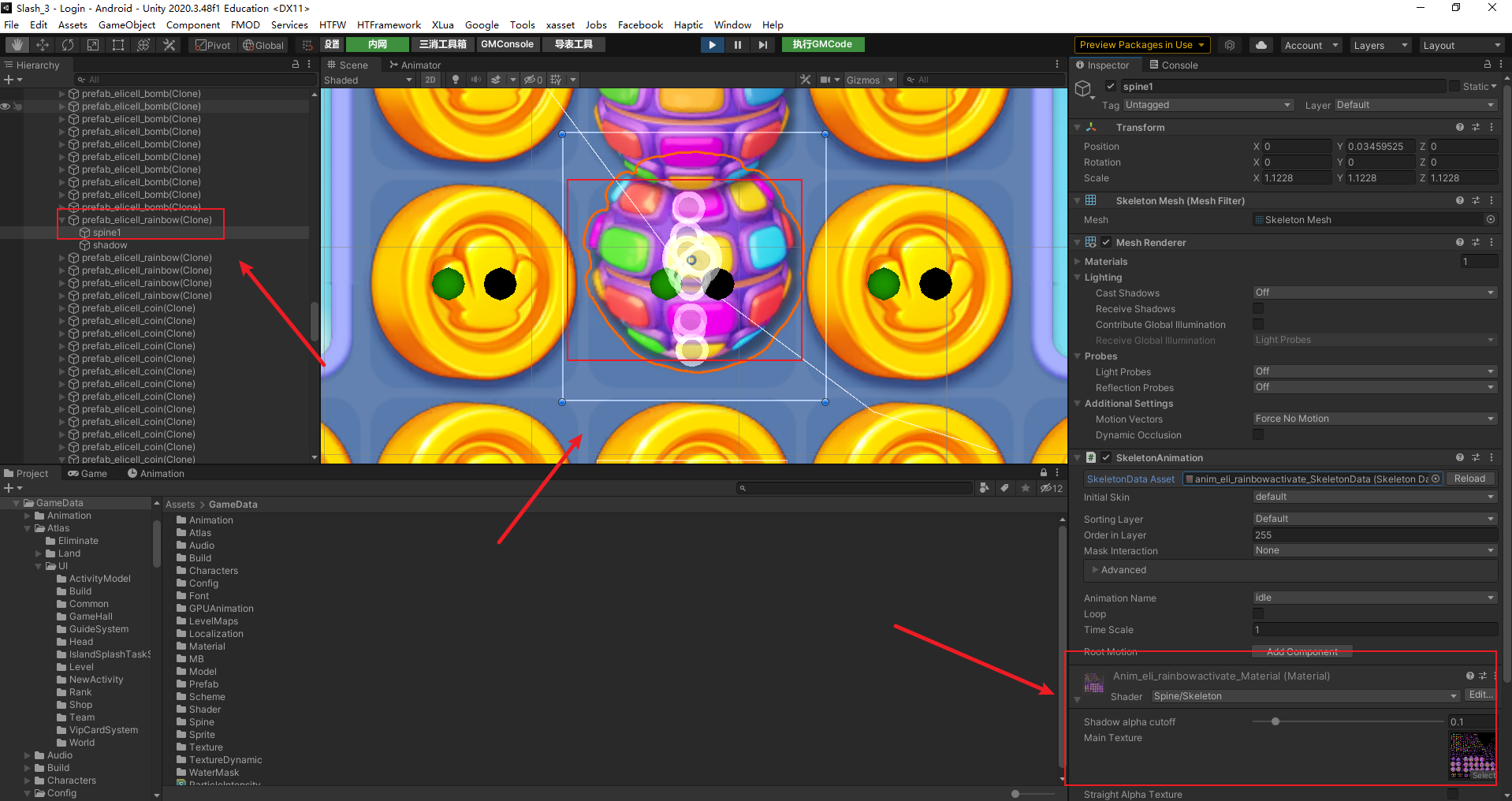Toggle scene effects icon

[496, 80]
